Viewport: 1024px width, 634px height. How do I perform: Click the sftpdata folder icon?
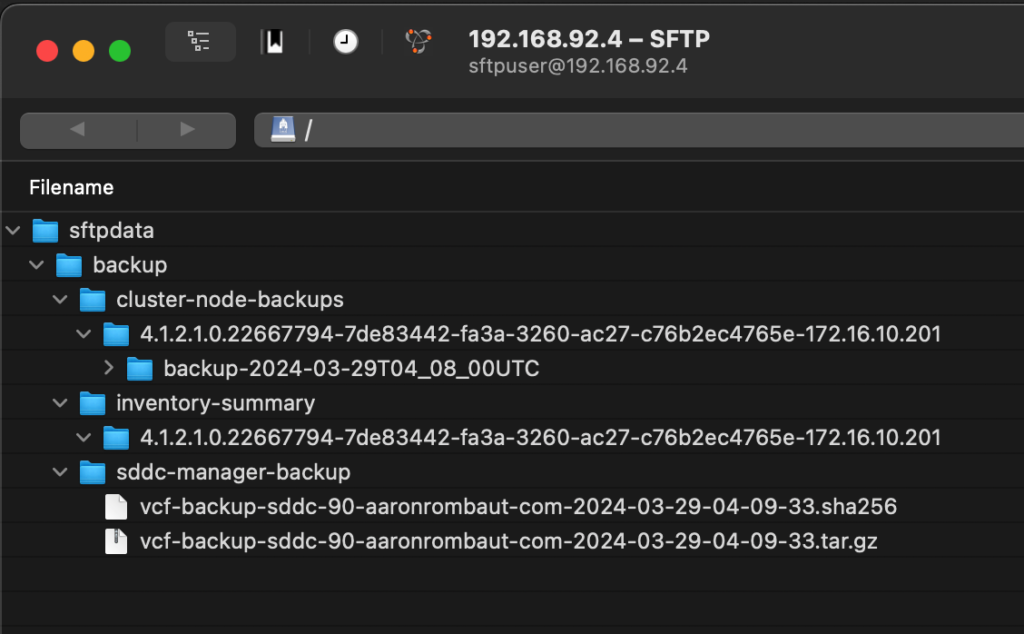[45, 231]
